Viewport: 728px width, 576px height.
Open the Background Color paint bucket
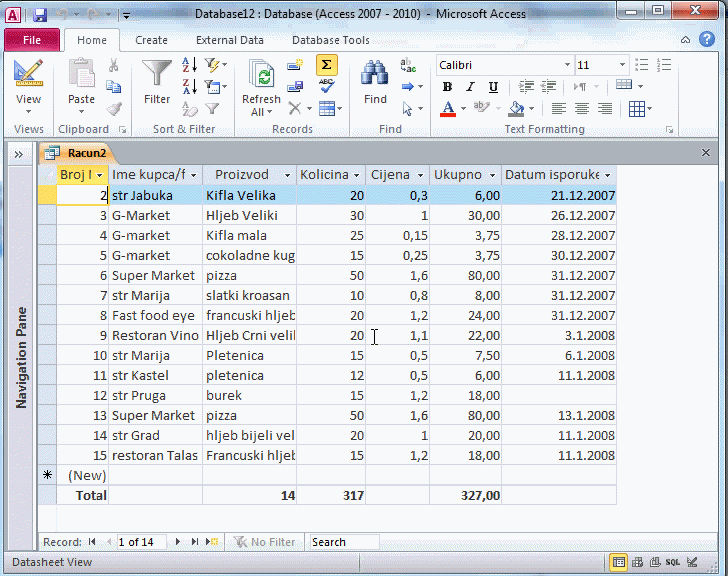click(x=516, y=109)
